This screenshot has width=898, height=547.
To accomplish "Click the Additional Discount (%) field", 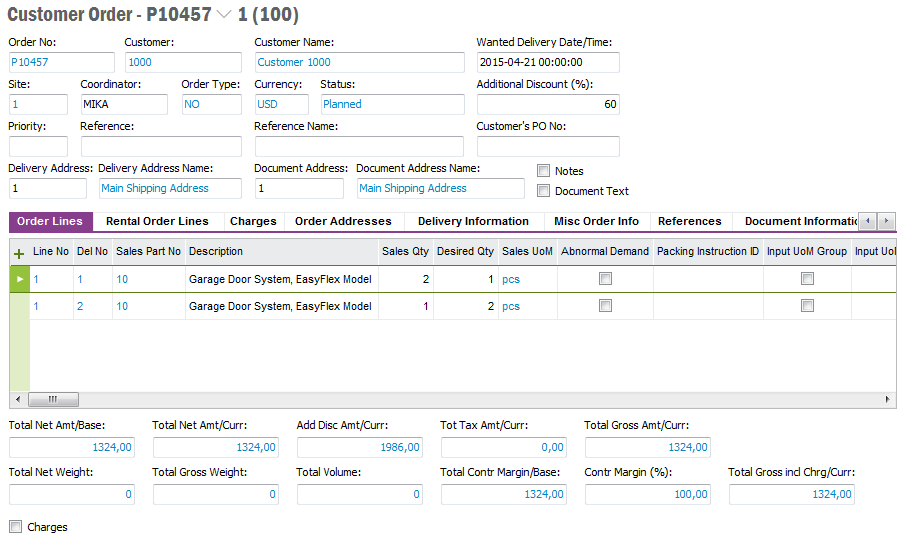I will coord(548,104).
